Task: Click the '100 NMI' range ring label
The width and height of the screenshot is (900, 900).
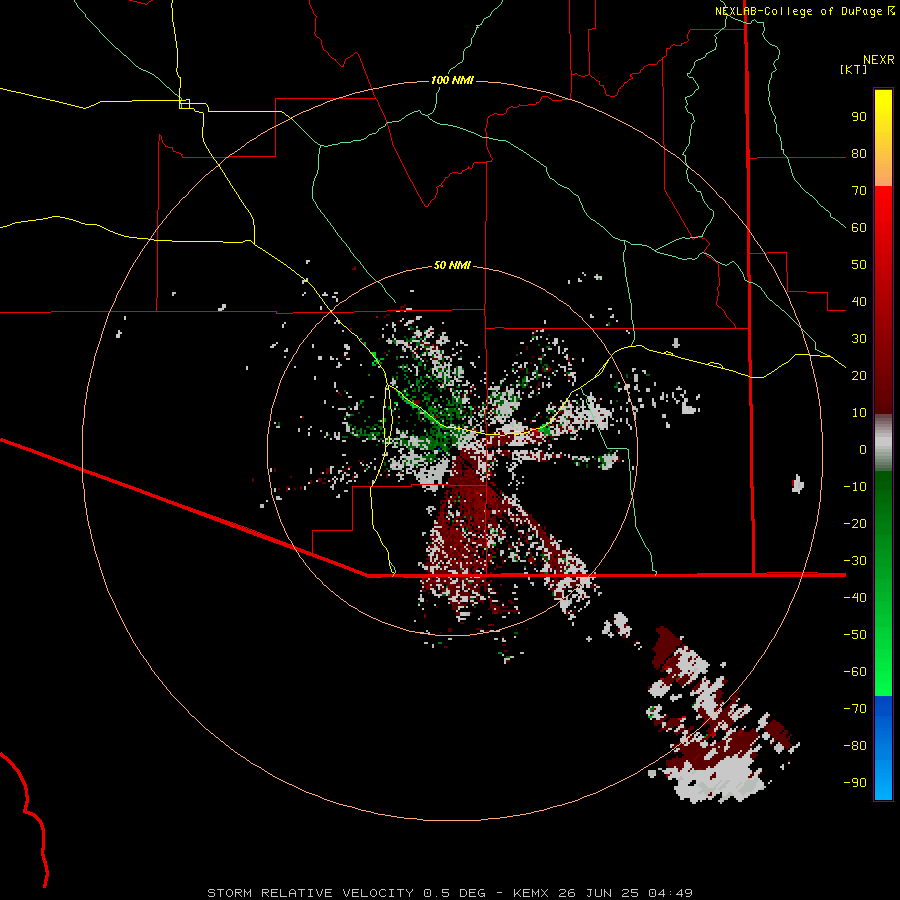Action: tap(452, 80)
